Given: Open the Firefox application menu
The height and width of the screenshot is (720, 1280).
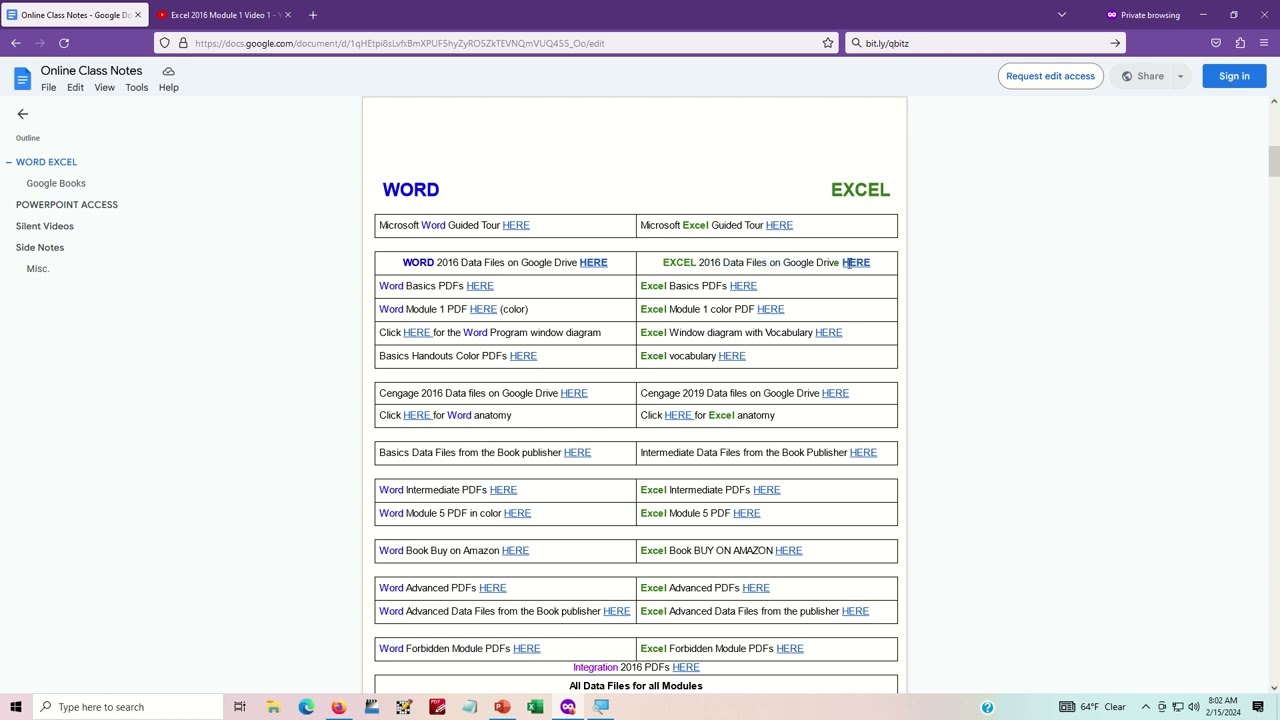Looking at the screenshot, I should pos(1265,43).
